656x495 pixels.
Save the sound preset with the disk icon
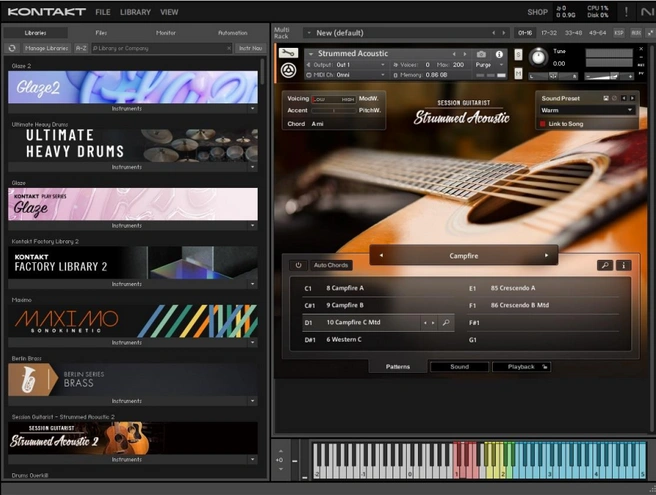[606, 98]
